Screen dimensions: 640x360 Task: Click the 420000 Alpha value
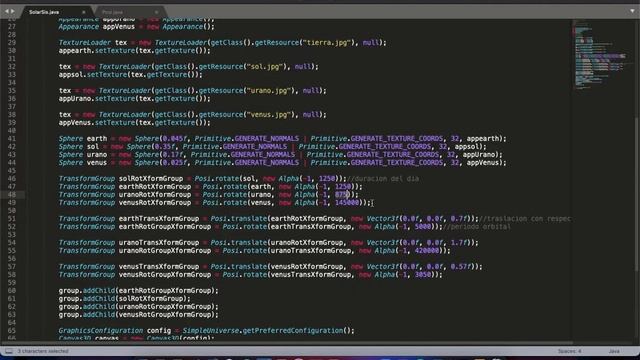[427, 251]
